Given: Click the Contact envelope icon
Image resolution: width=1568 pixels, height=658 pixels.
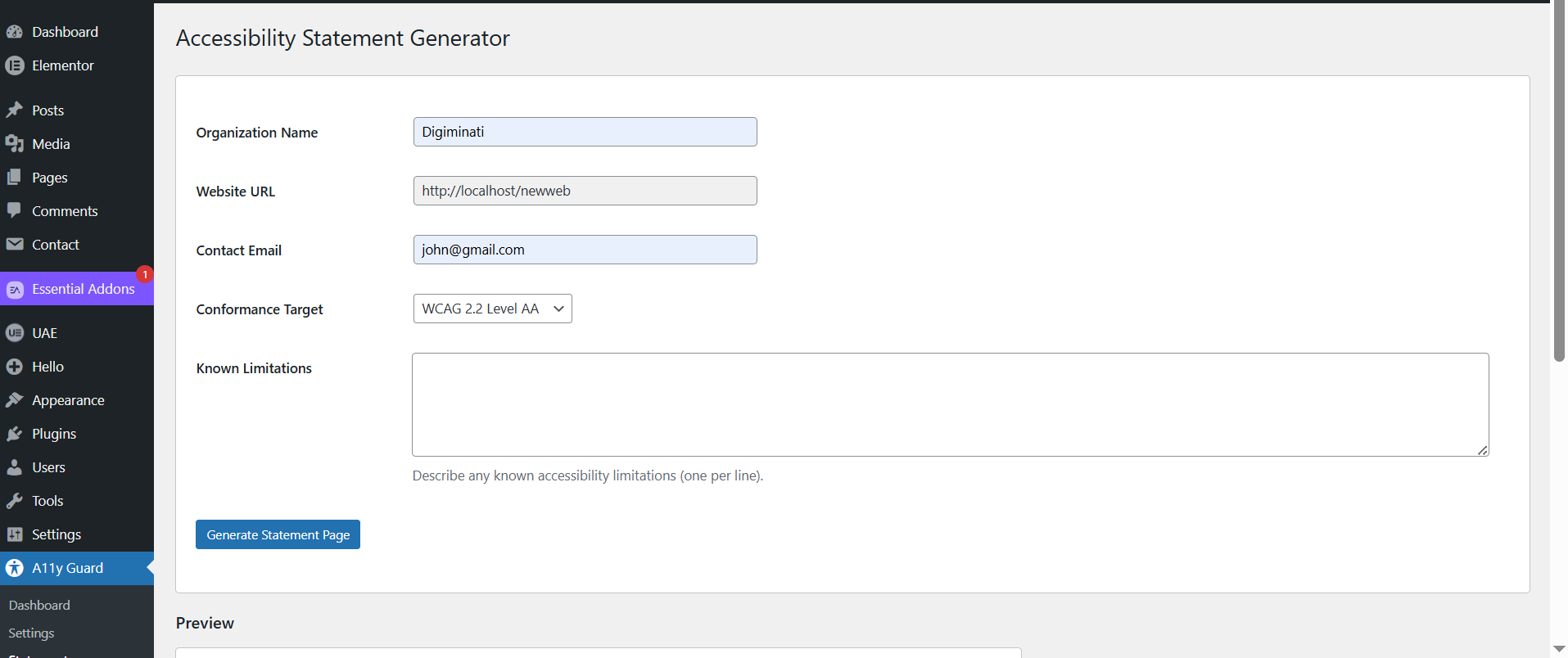Looking at the screenshot, I should pyautogui.click(x=15, y=245).
